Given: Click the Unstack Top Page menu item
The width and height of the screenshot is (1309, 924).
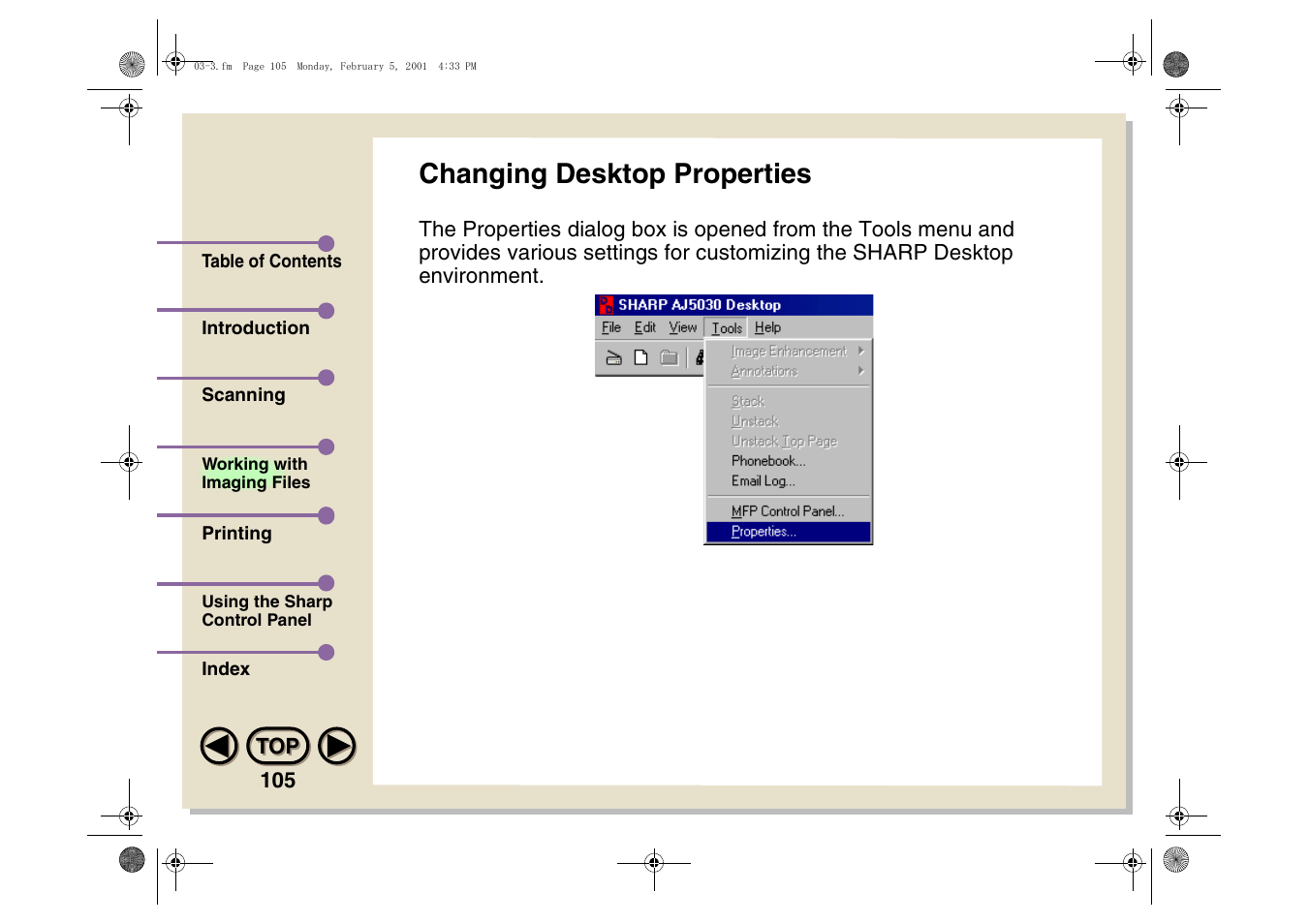Looking at the screenshot, I should (788, 441).
